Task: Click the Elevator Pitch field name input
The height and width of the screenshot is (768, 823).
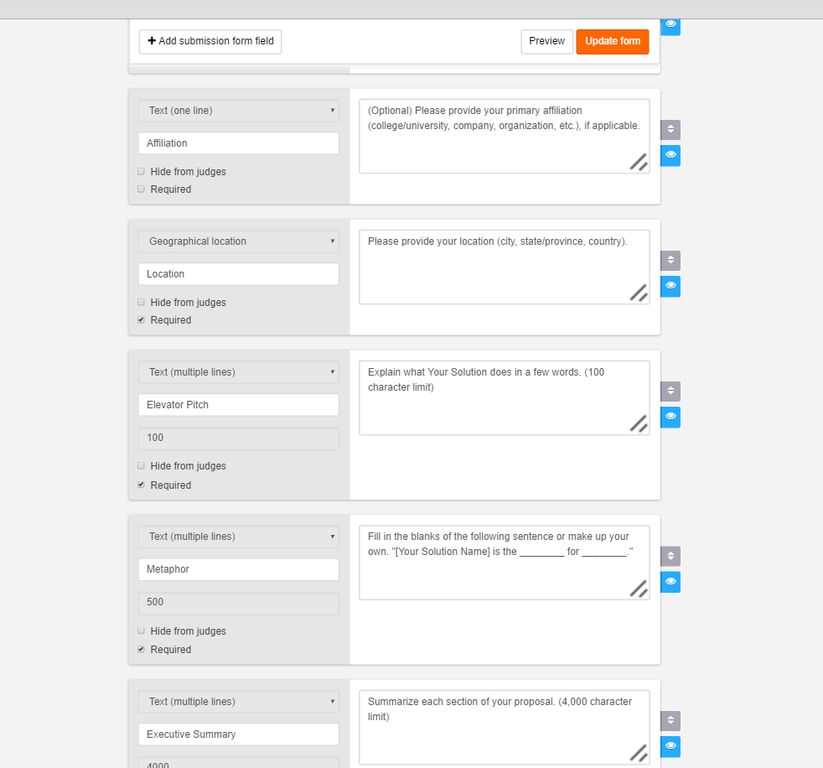Action: (238, 405)
